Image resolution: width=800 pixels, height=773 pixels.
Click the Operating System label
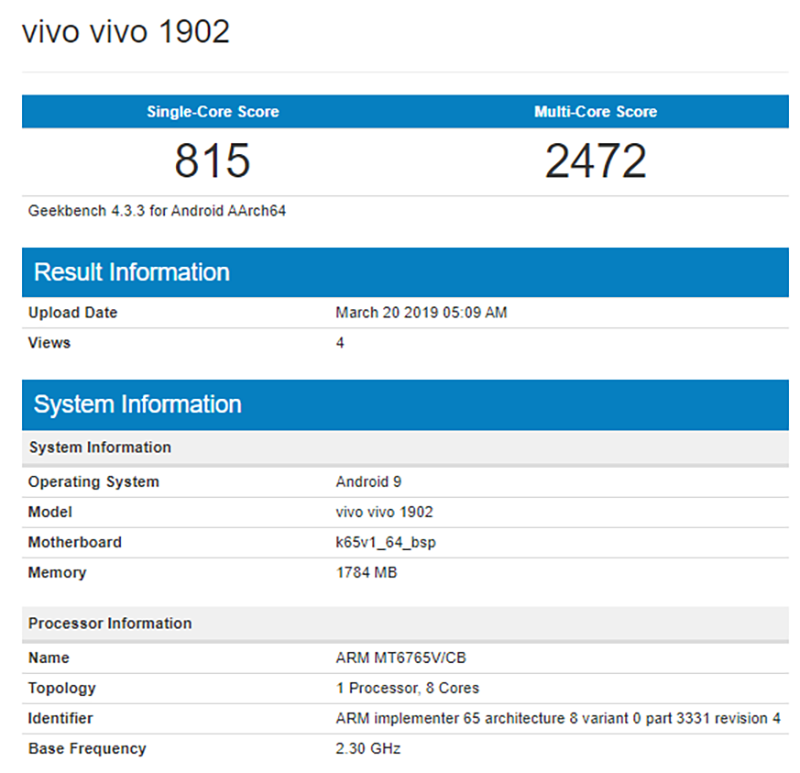tap(93, 482)
